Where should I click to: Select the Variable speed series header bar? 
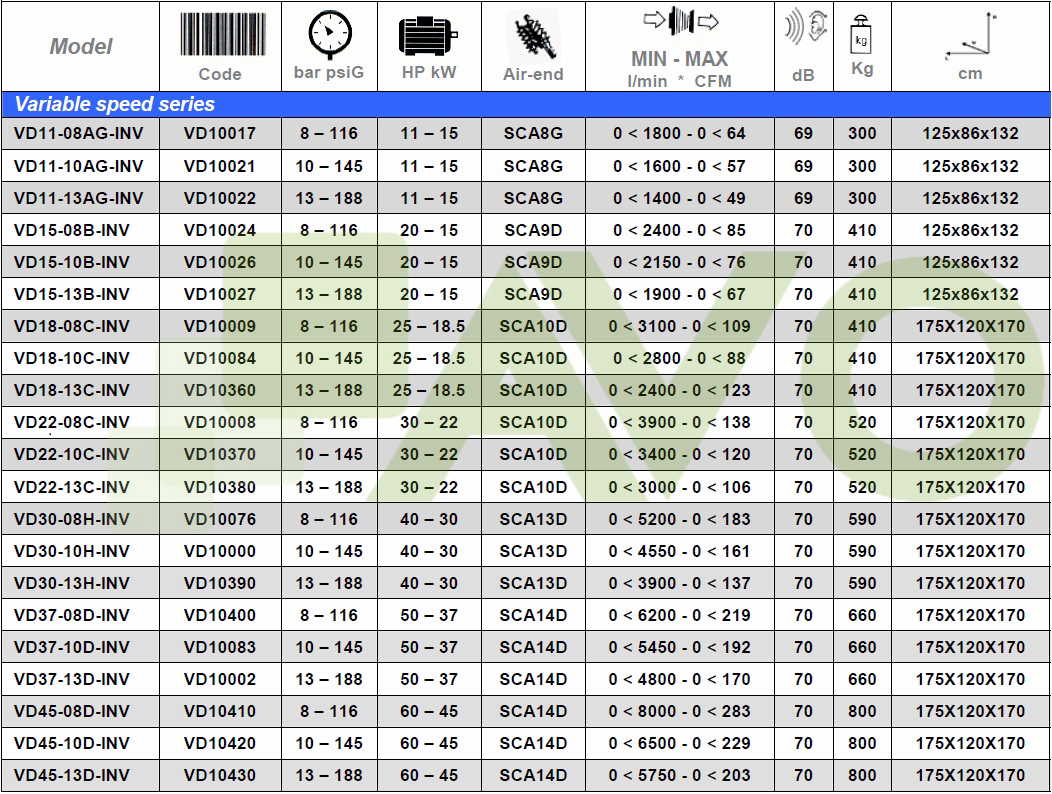pos(525,104)
